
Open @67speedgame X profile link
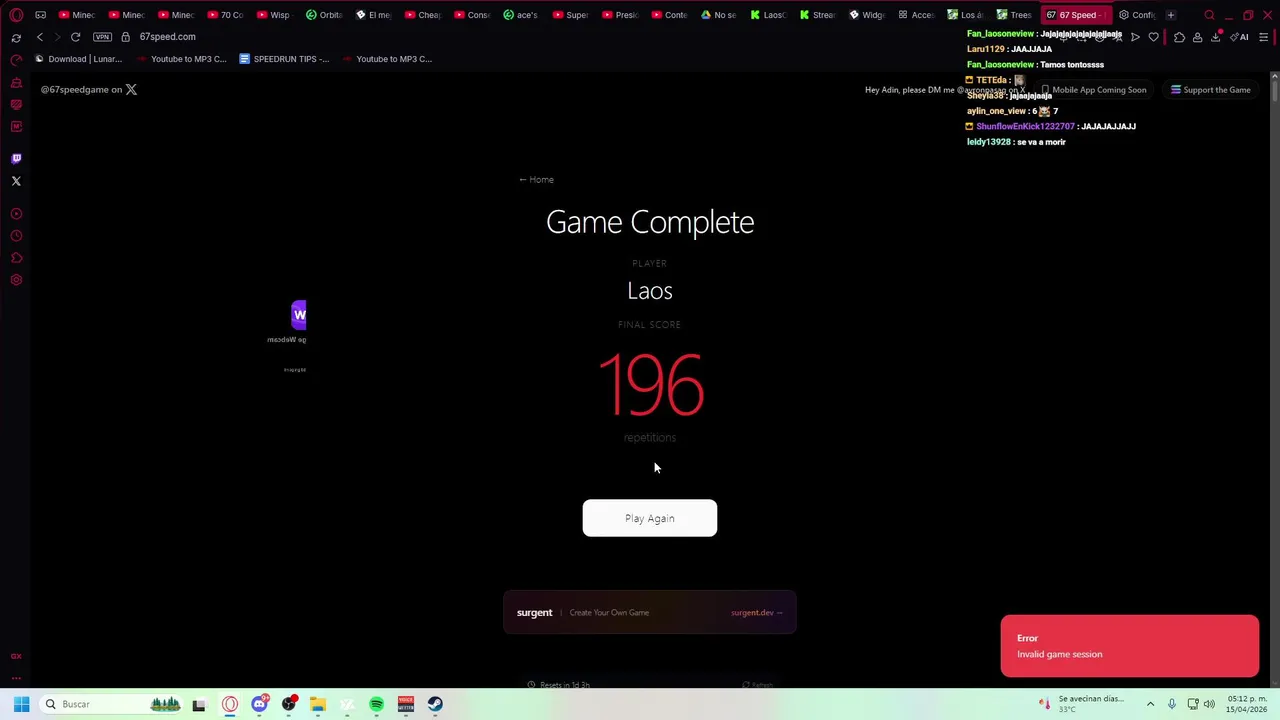89,90
